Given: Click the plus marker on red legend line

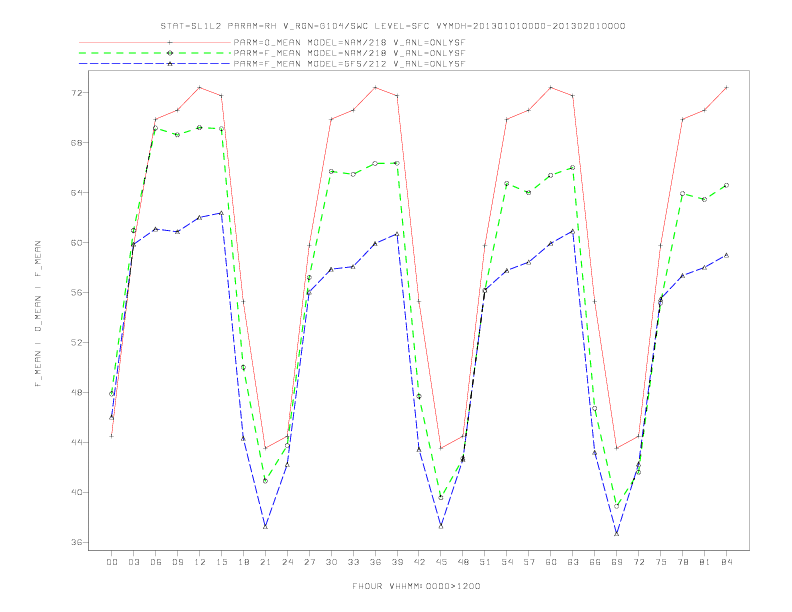Looking at the screenshot, I should (x=170, y=42).
